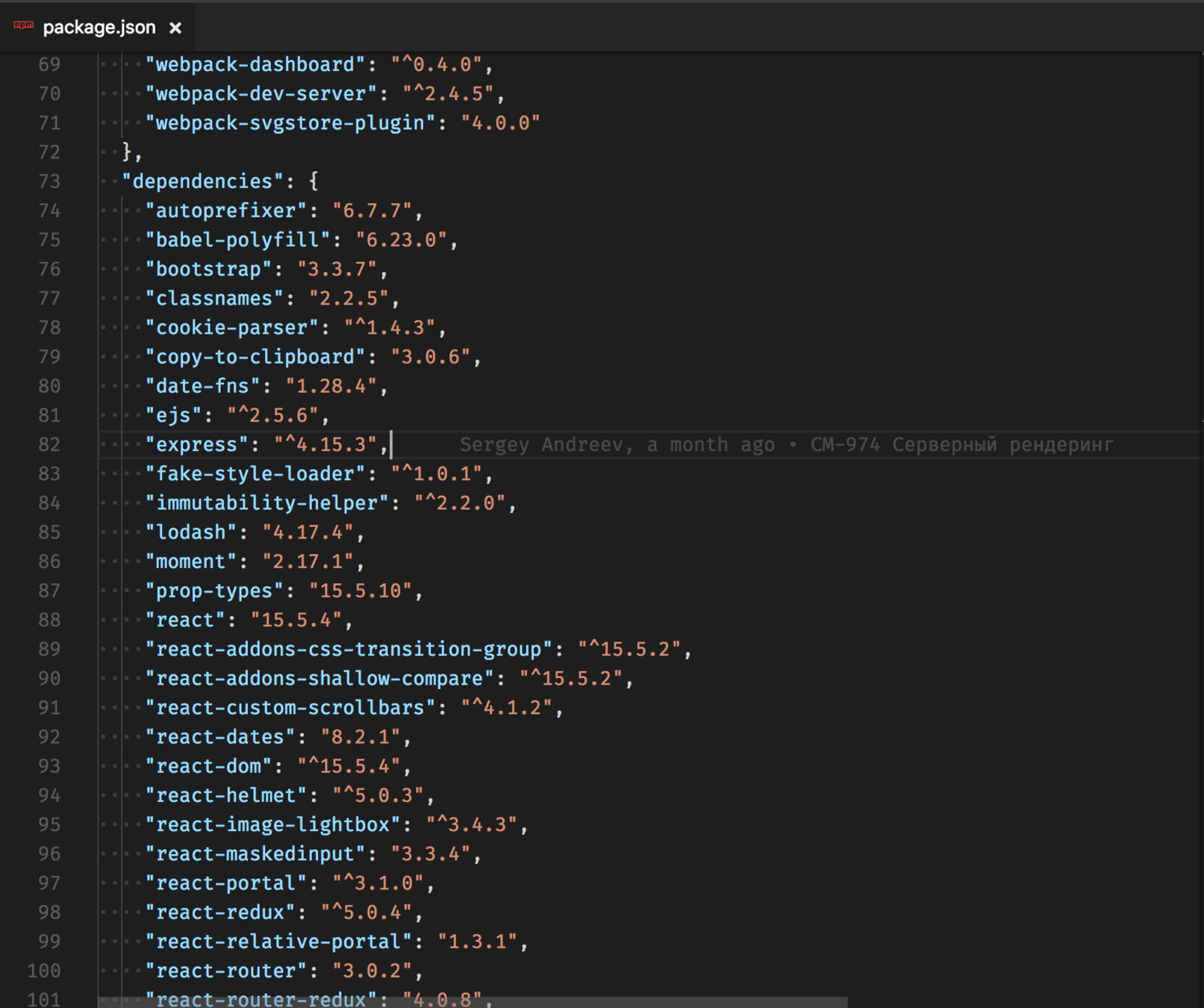Click the version value "15.5.10"

(361, 591)
